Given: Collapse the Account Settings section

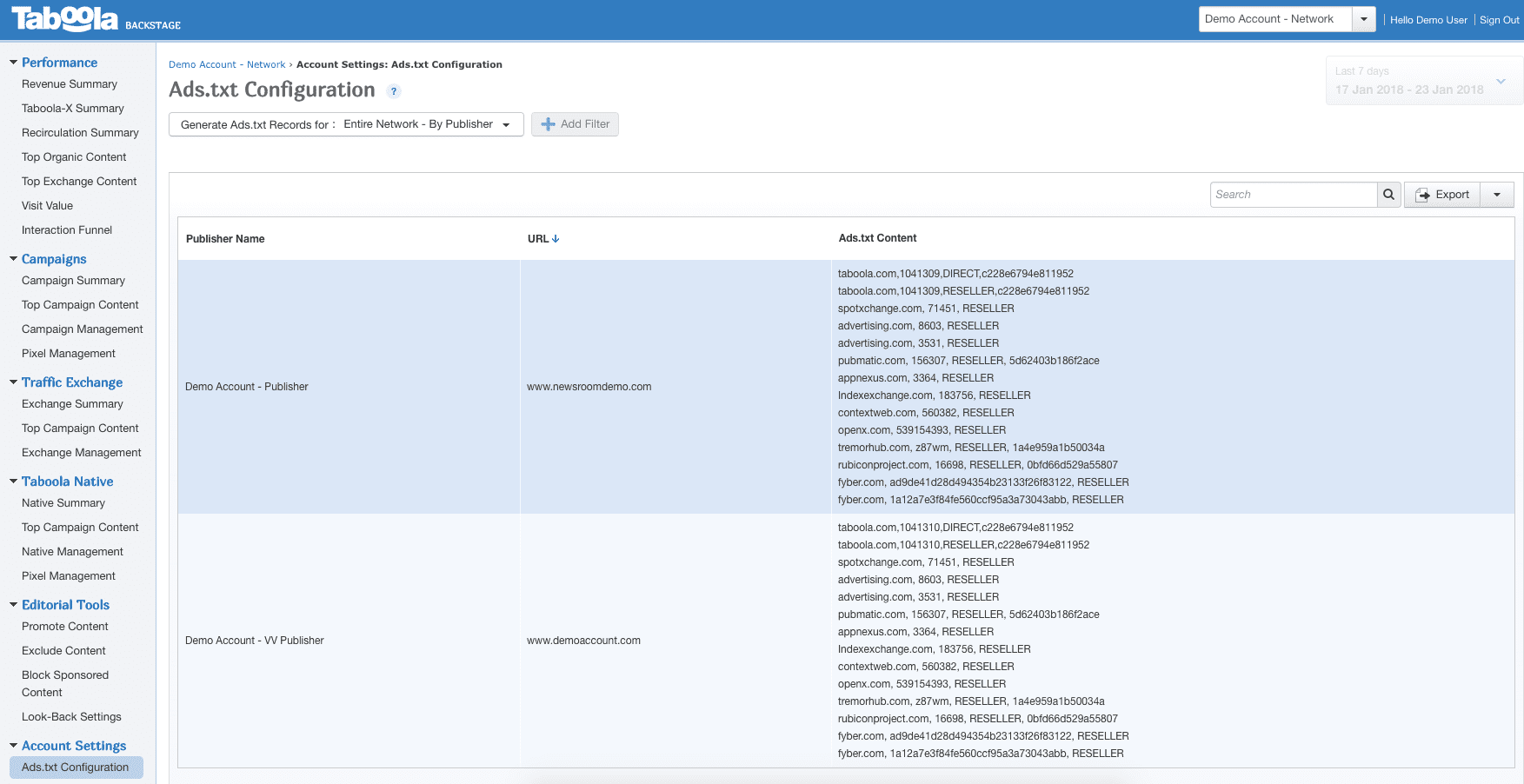Looking at the screenshot, I should tap(13, 746).
